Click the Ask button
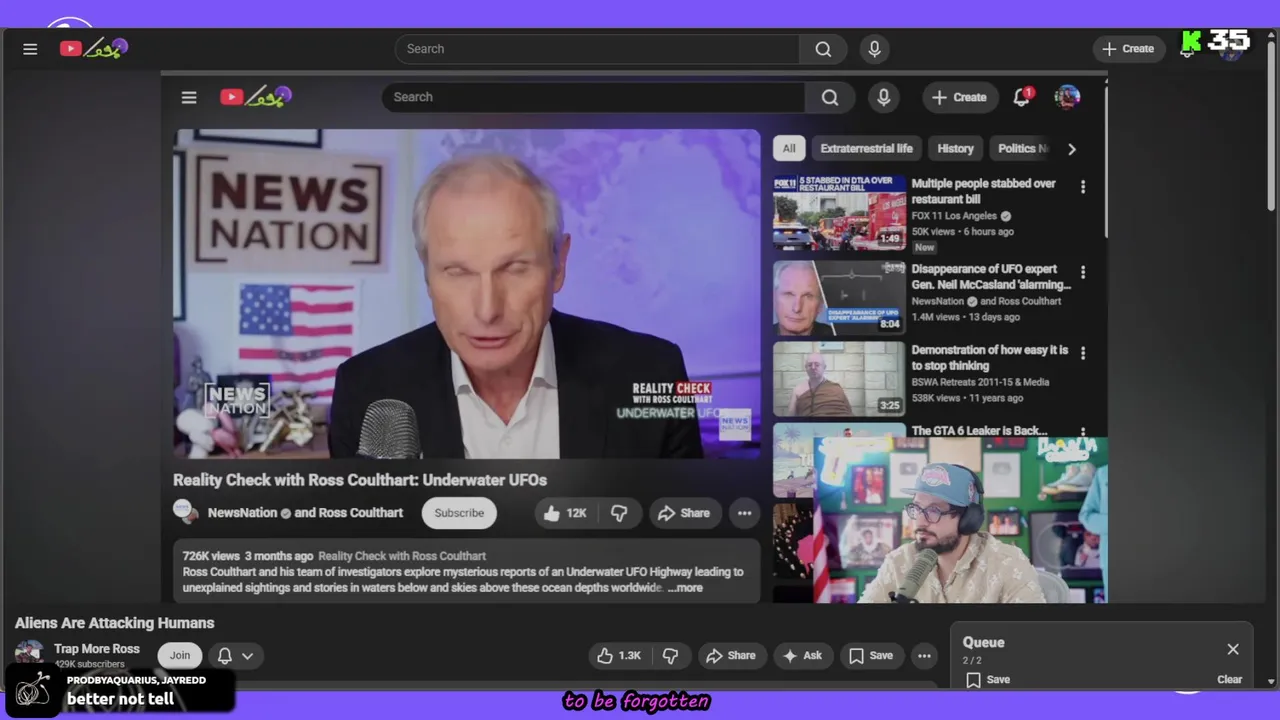The height and width of the screenshot is (720, 1280). coord(802,656)
